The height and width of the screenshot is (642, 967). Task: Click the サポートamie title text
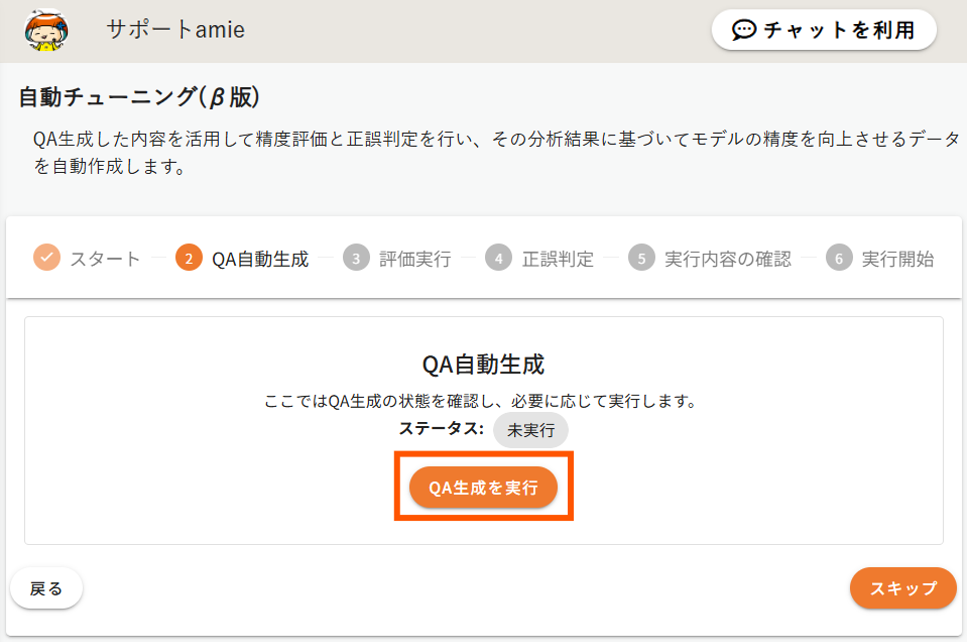(175, 30)
